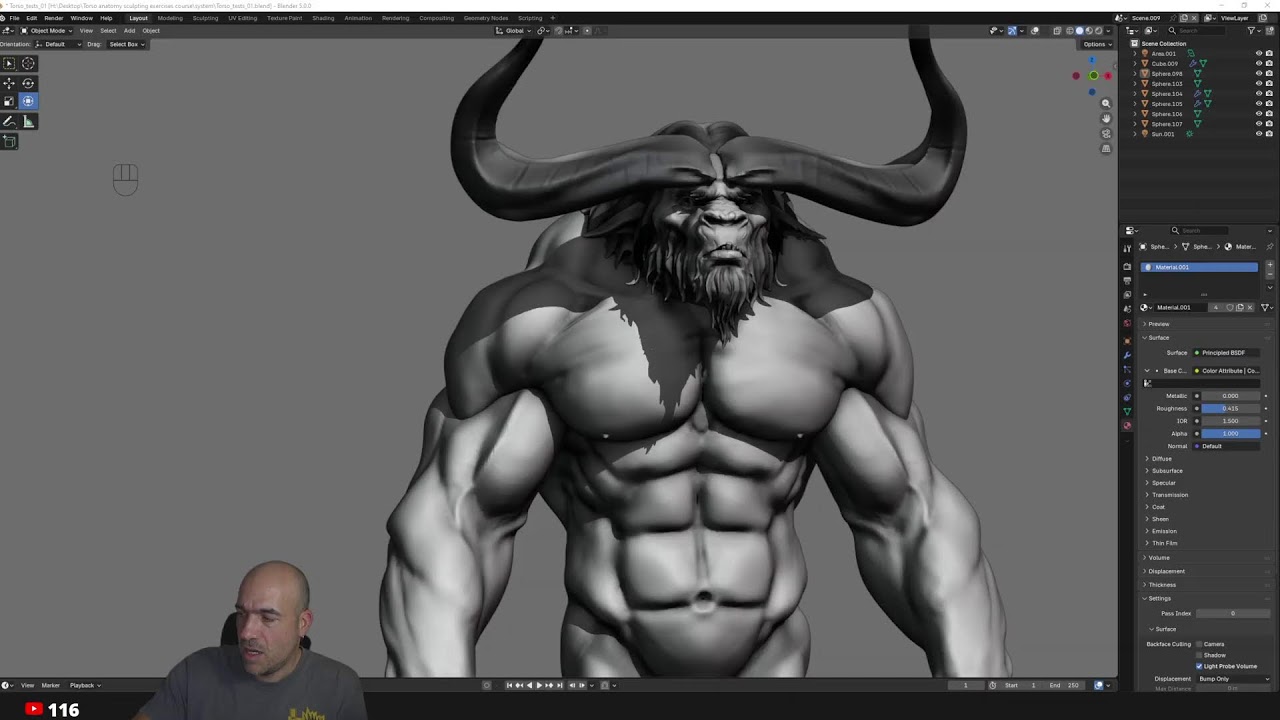Open the Output properties tab
The height and width of the screenshot is (720, 1280).
click(x=1127, y=280)
